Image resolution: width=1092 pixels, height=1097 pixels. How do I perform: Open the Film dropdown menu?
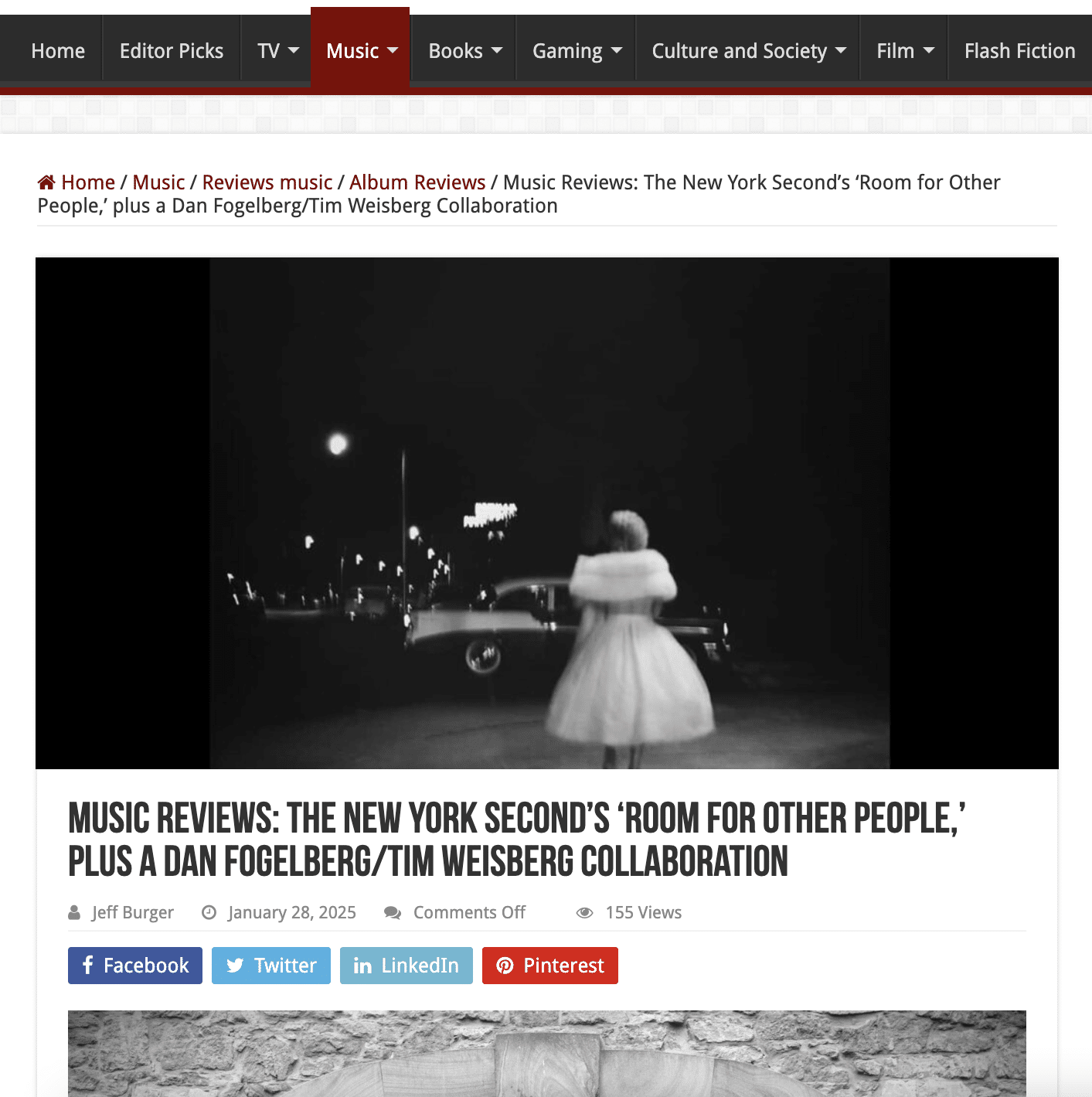click(905, 51)
